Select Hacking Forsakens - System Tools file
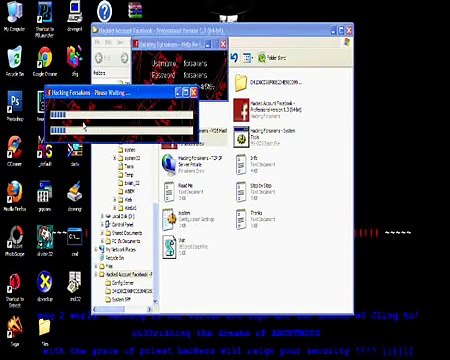This screenshot has width=450, height=360. [x=264, y=137]
